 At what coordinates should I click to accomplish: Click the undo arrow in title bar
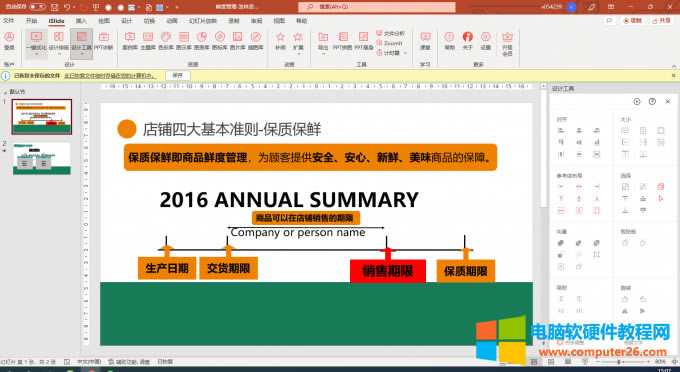(x=67, y=7)
